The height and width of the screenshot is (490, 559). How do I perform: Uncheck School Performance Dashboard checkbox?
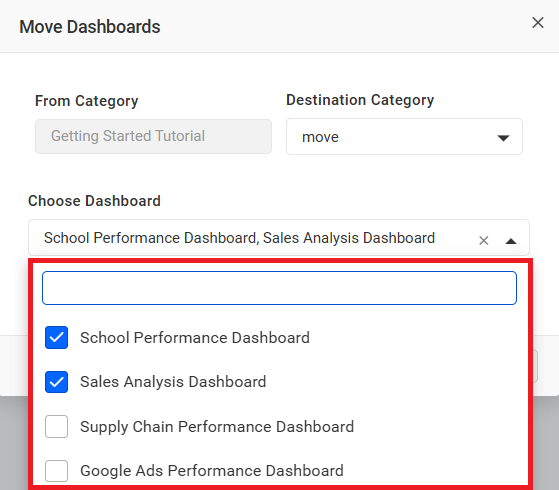coord(56,337)
